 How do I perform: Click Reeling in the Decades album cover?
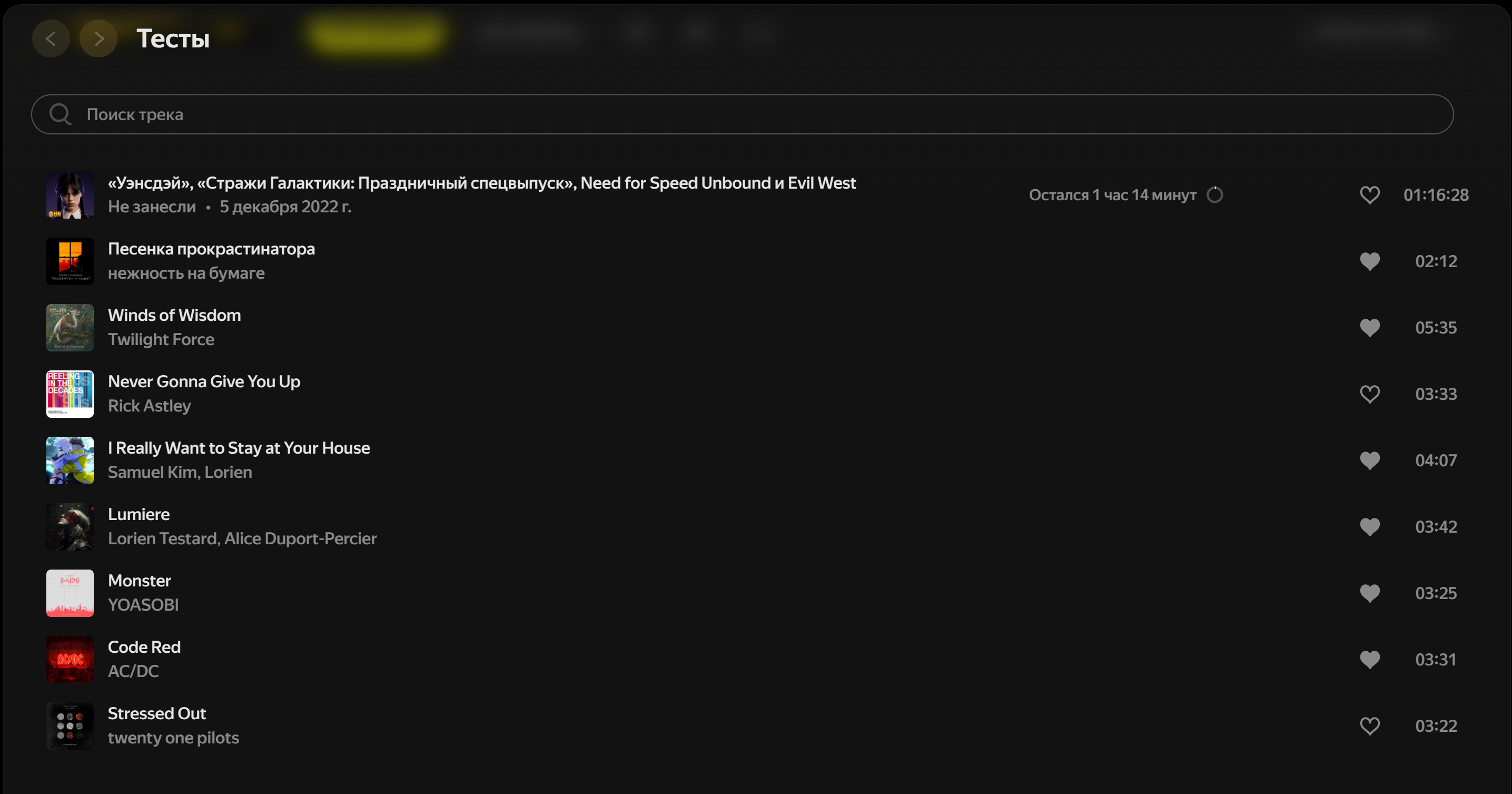pos(70,394)
